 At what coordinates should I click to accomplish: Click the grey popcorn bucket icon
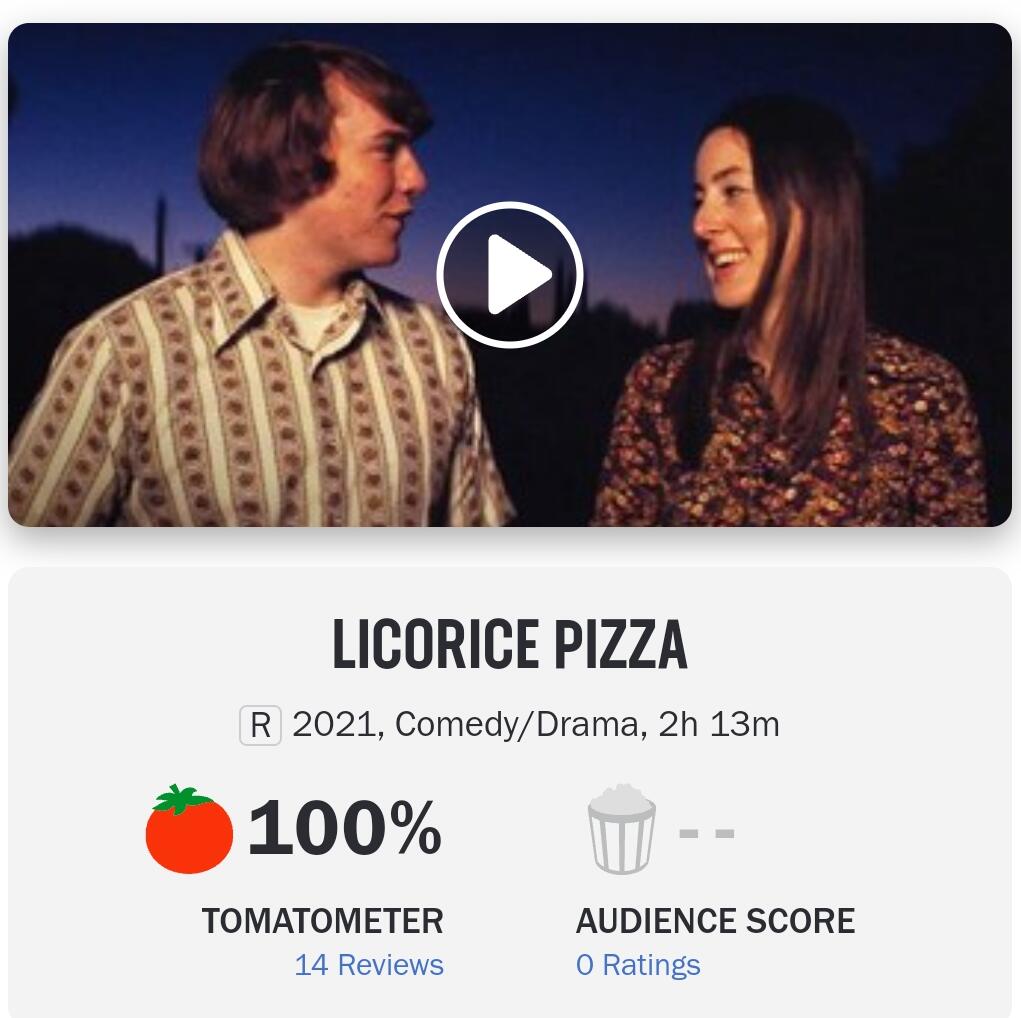(x=621, y=830)
